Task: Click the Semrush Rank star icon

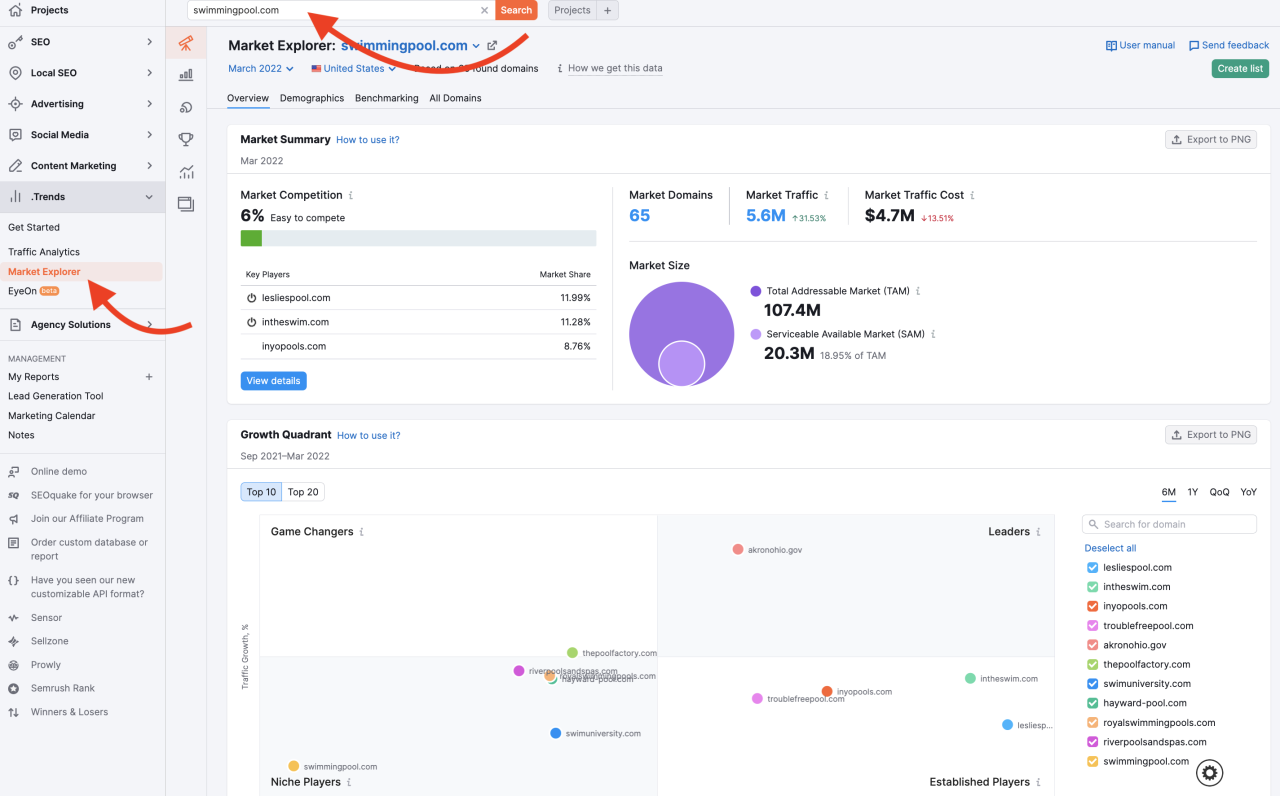Action: point(14,688)
